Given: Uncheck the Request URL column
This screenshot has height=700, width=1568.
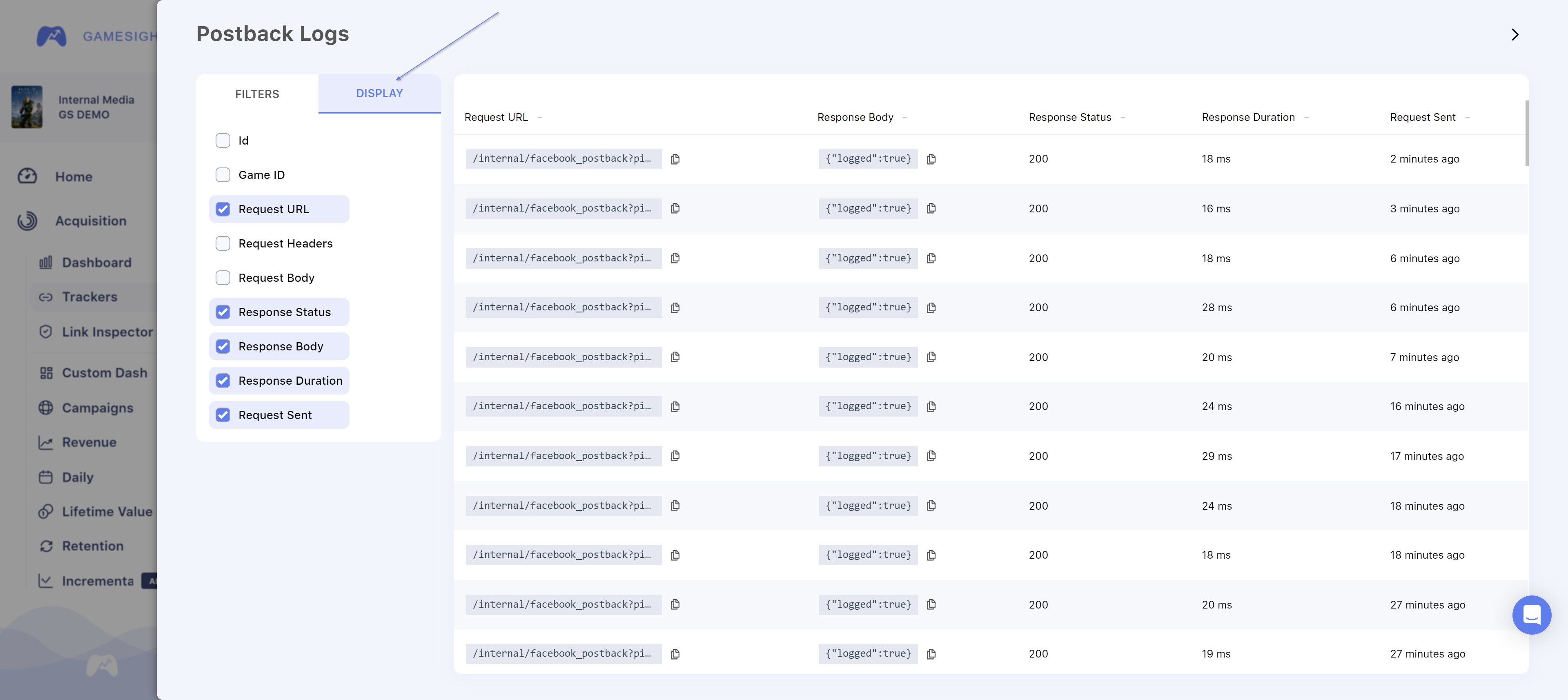Looking at the screenshot, I should coord(223,210).
